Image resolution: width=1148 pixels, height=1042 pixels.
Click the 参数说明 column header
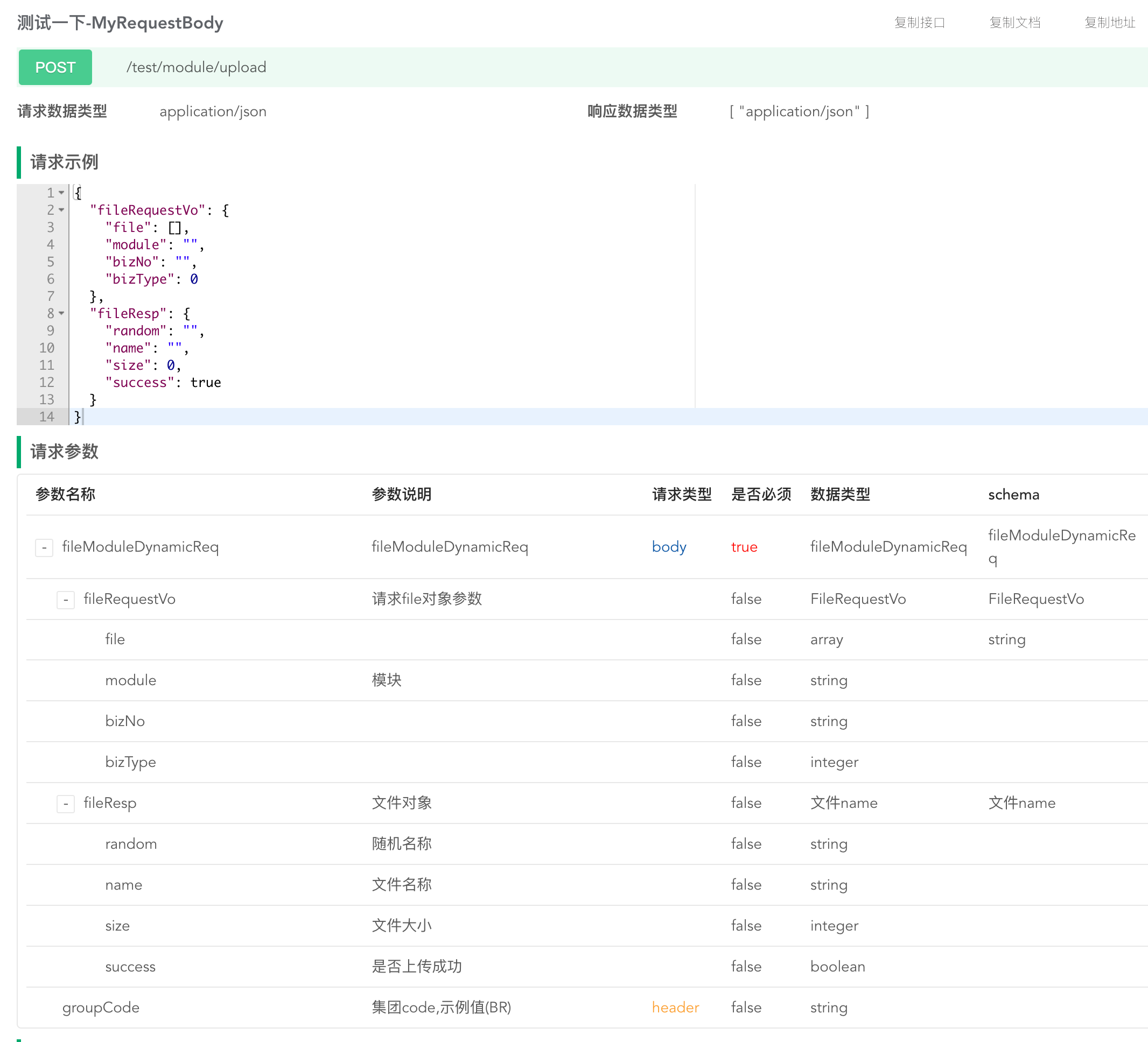[x=401, y=494]
